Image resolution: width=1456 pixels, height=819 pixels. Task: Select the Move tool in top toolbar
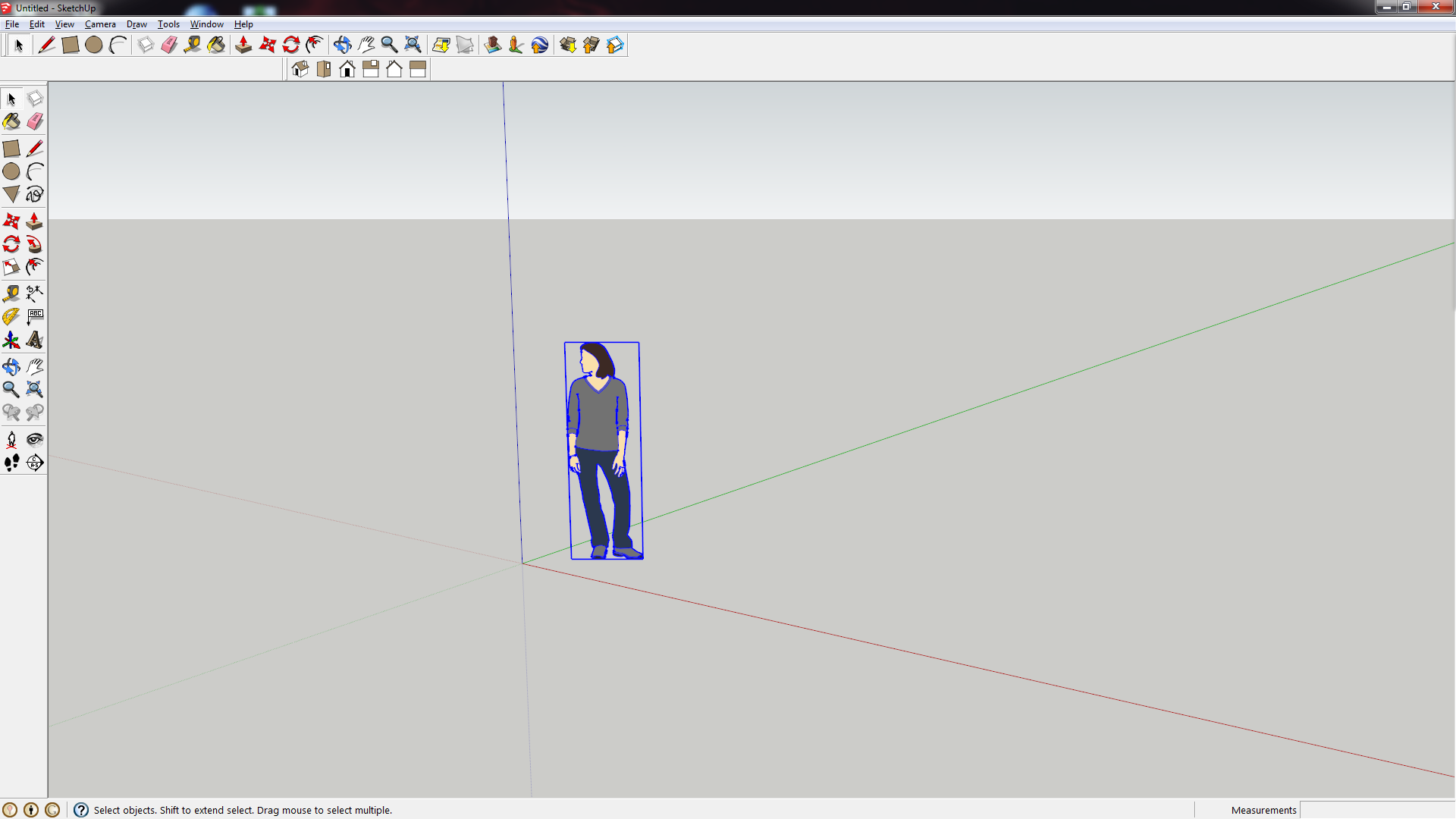267,45
